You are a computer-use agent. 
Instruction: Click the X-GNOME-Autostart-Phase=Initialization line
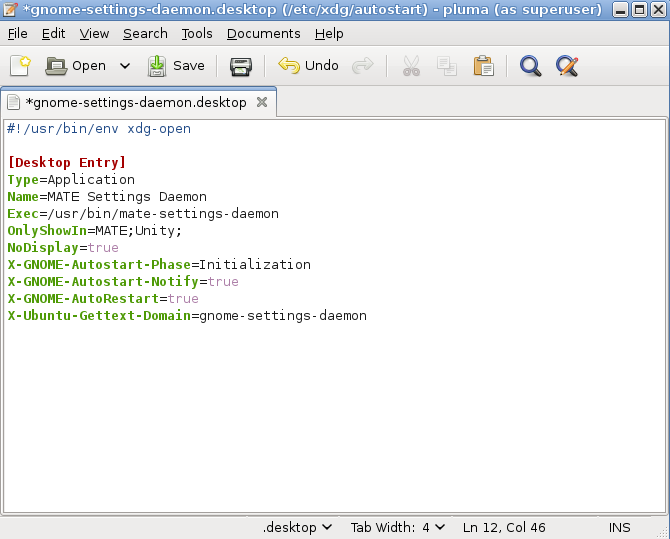[x=159, y=265]
